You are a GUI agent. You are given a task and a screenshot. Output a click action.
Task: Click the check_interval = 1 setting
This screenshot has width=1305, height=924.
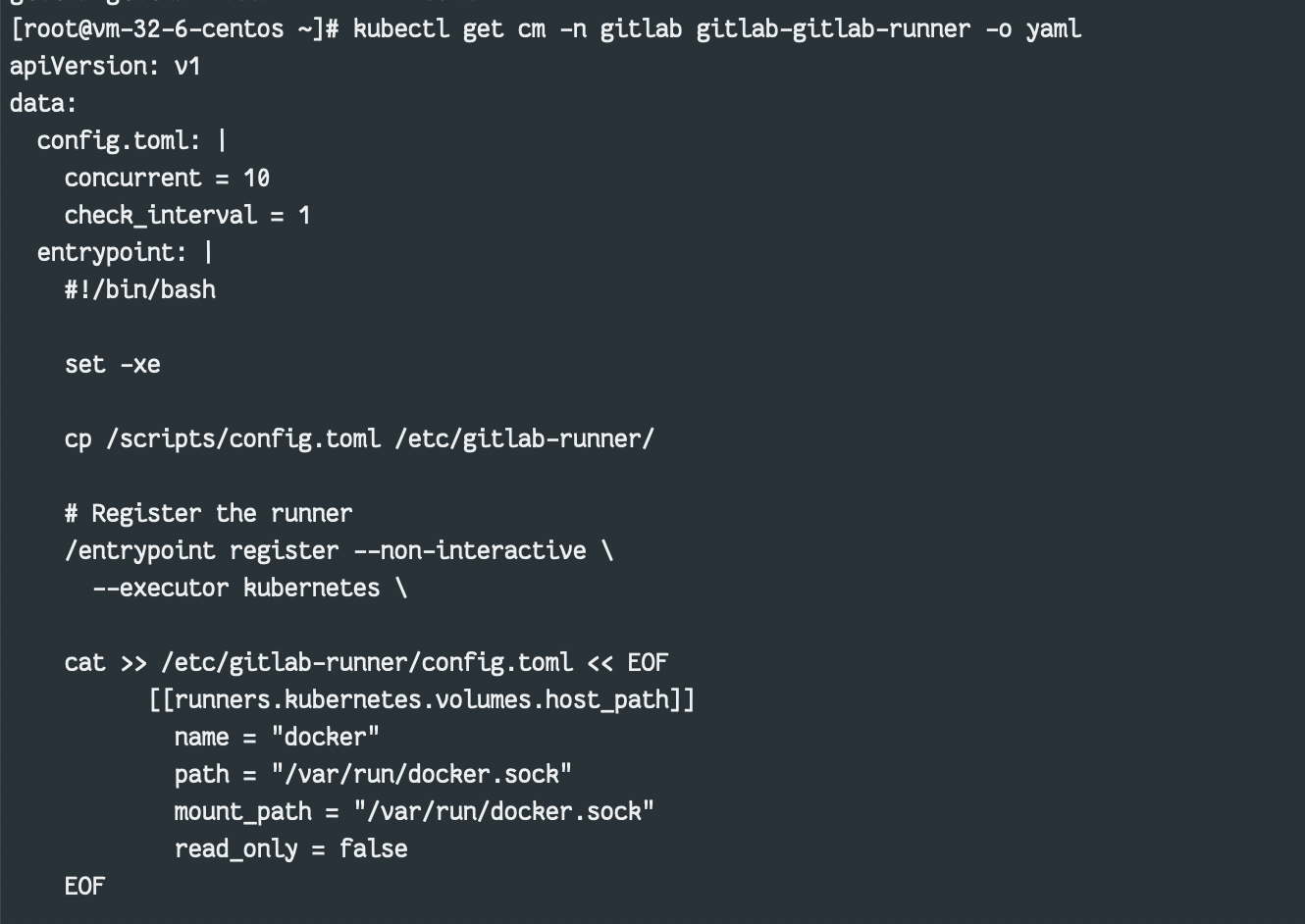tap(187, 216)
